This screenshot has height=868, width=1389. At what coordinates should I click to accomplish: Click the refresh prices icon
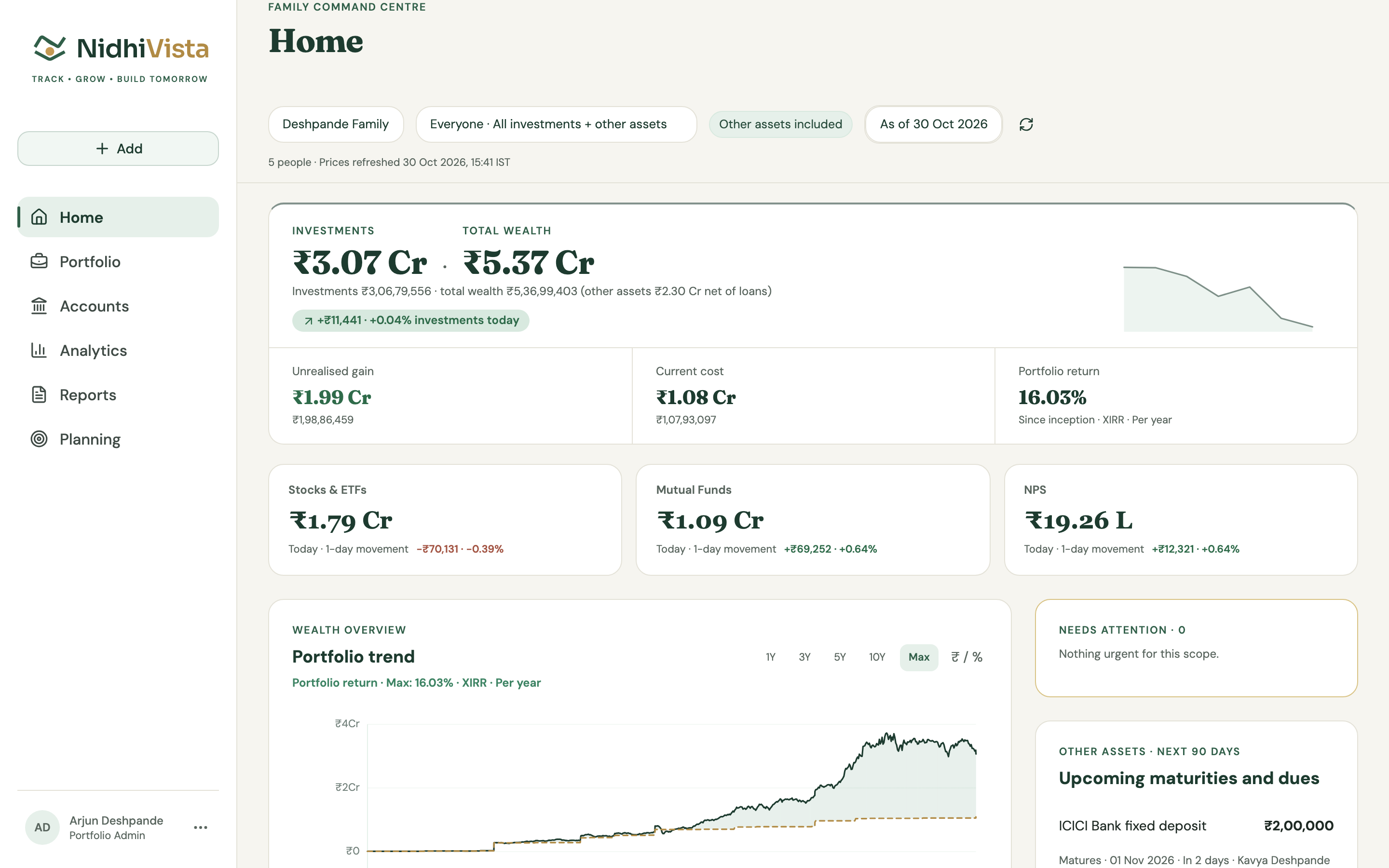coord(1026,124)
